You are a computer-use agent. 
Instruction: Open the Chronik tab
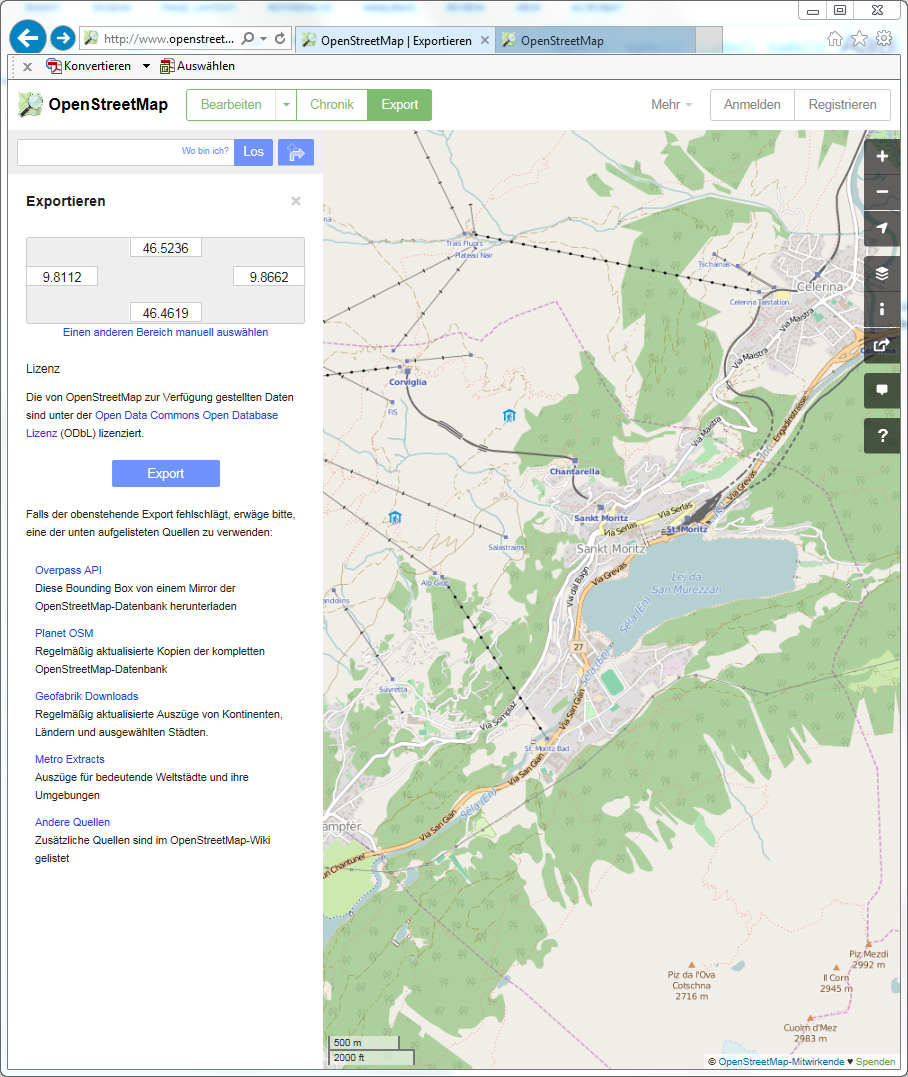point(331,105)
